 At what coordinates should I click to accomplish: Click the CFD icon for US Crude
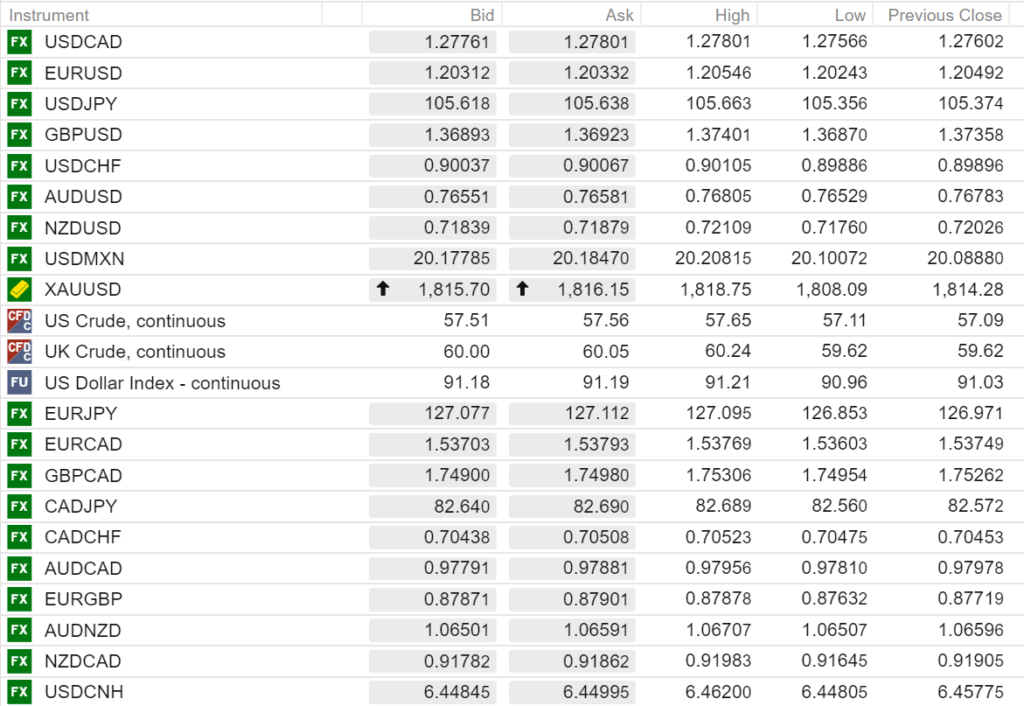(19, 321)
